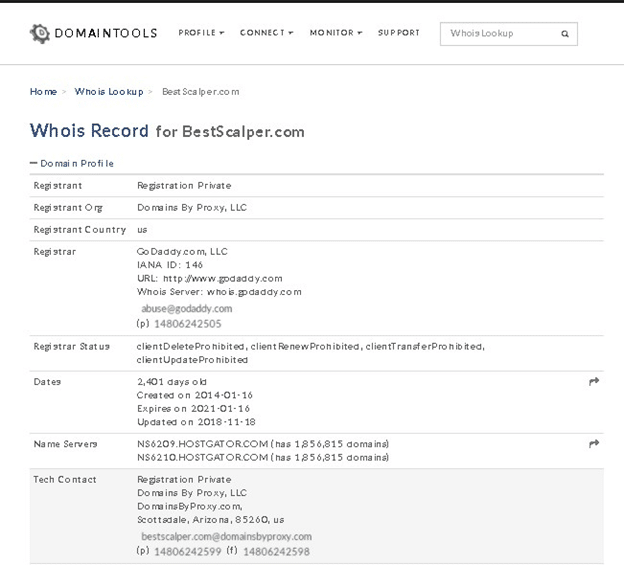Screen dimensions: 624x565
Task: Click the Dates row label
Action: click(x=47, y=382)
